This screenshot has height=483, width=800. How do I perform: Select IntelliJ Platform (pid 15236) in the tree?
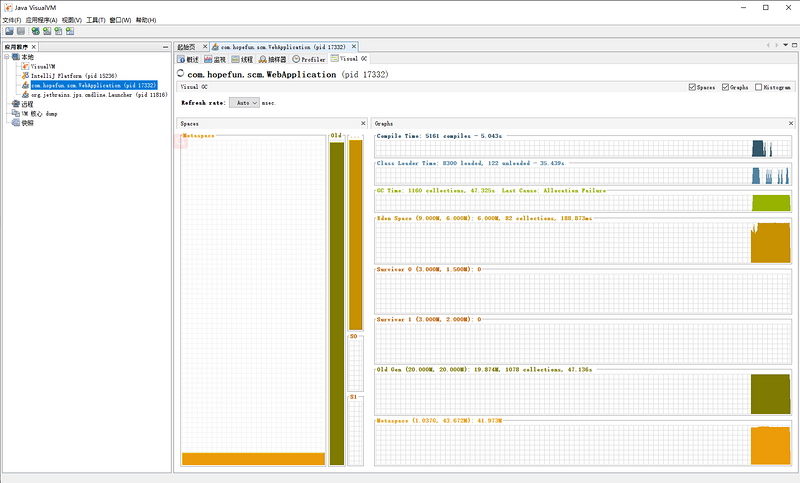pos(74,76)
